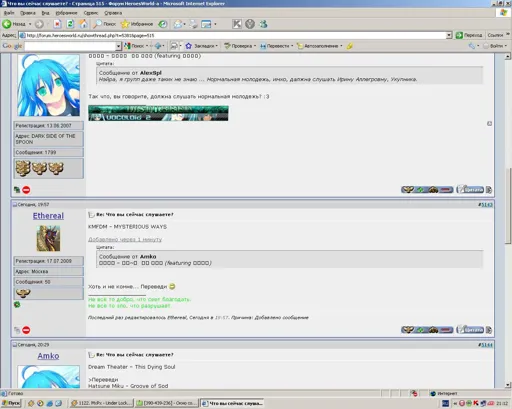The height and width of the screenshot is (409, 512).
Task: Open Ethereal's user profile link
Action: point(48,216)
